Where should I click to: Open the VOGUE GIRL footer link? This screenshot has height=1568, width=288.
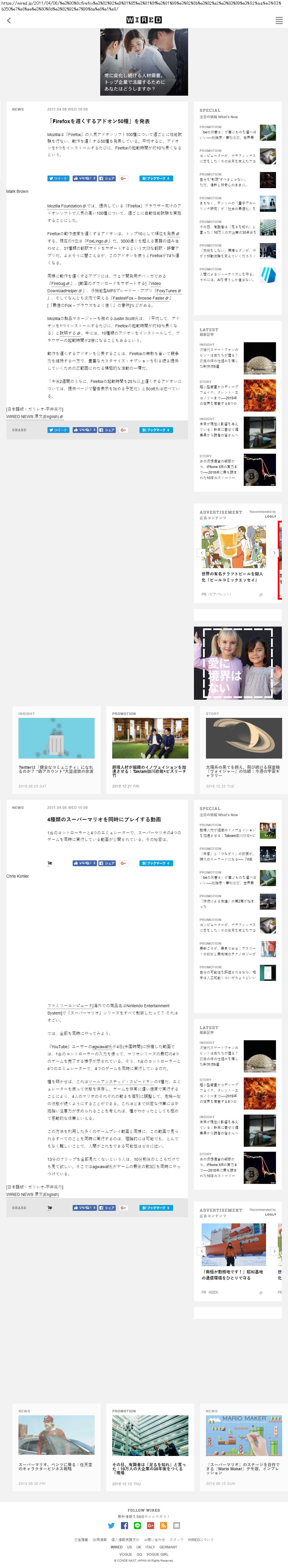pos(157,1554)
